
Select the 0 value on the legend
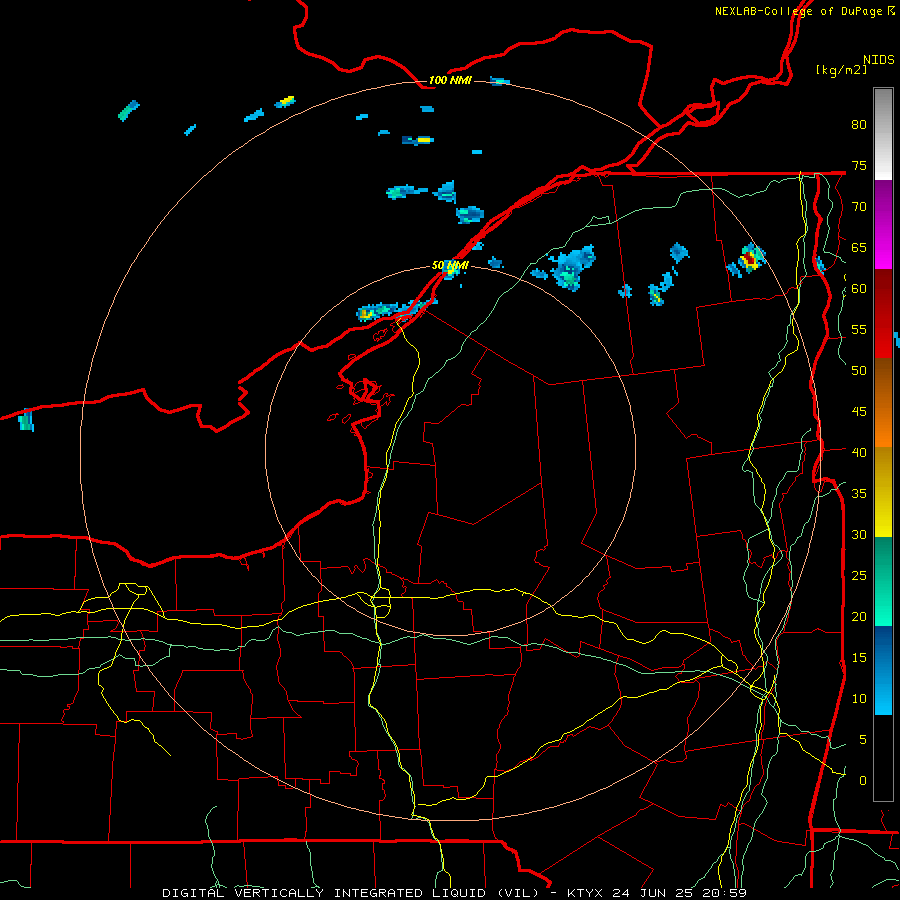(863, 781)
